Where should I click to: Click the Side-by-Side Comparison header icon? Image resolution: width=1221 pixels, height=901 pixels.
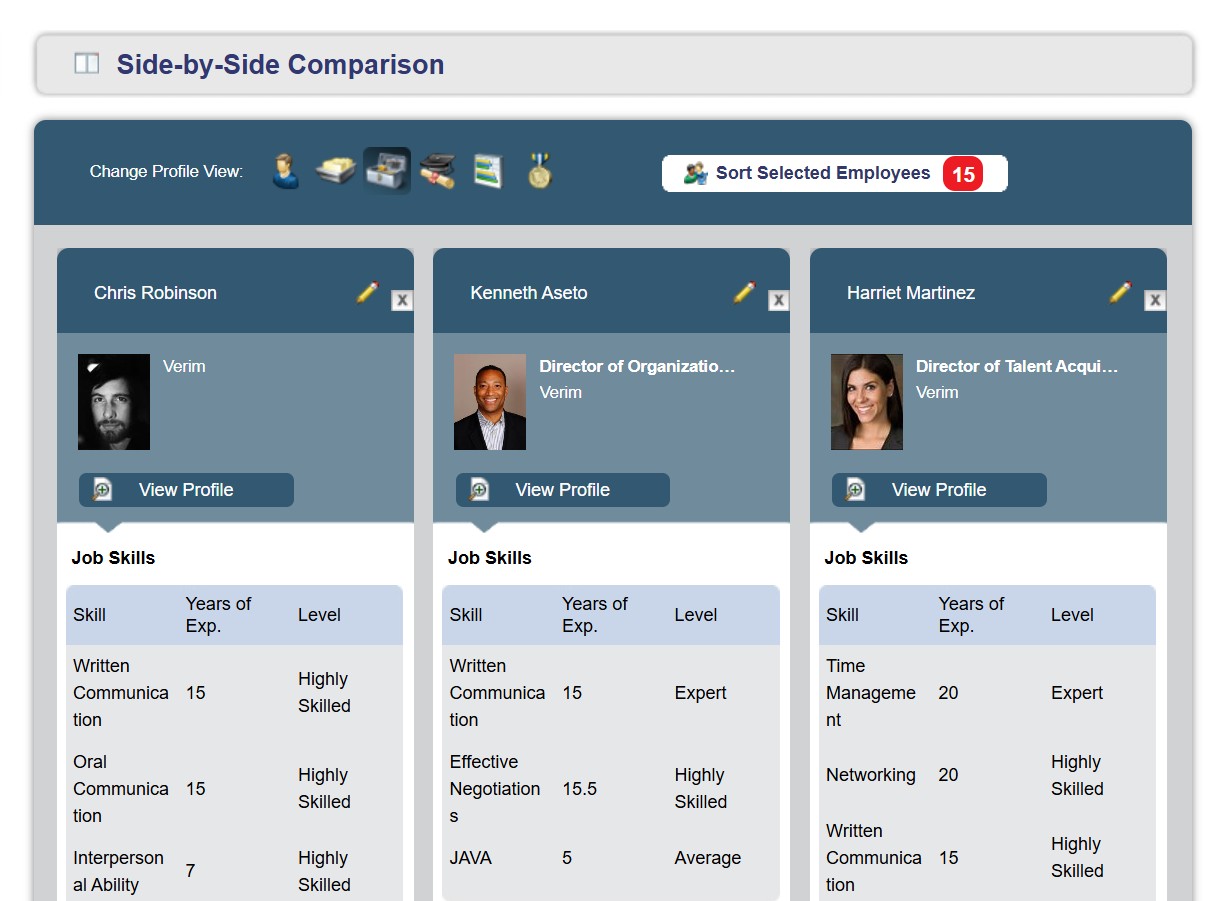pyautogui.click(x=87, y=64)
